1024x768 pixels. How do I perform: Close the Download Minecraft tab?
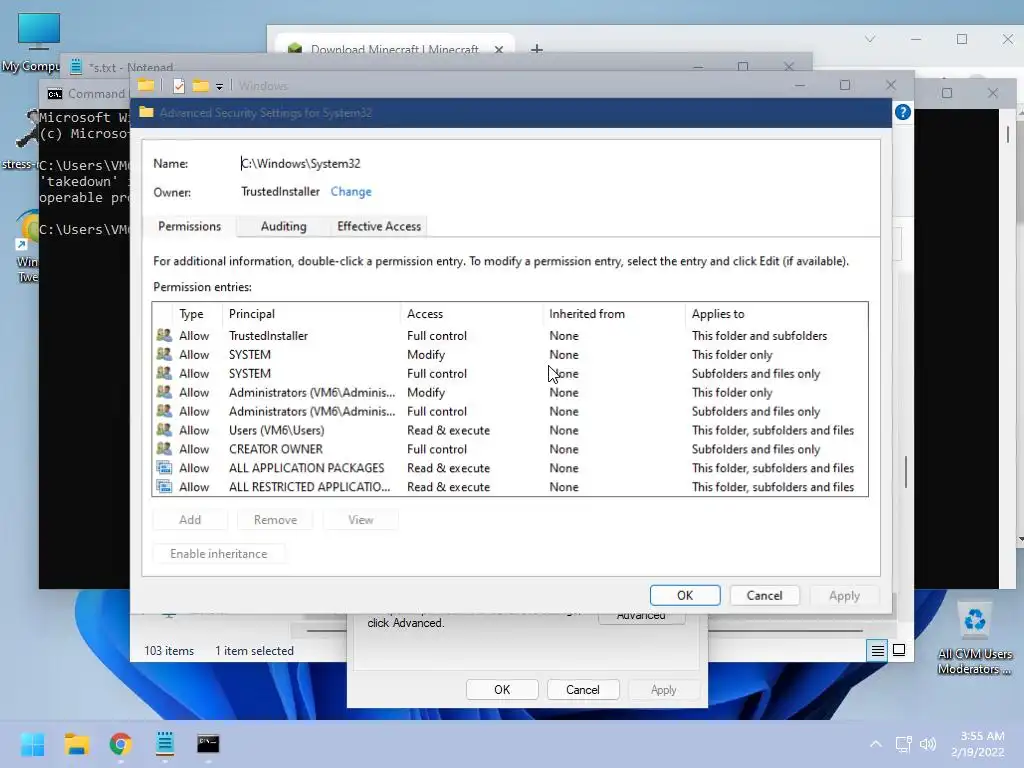click(499, 50)
